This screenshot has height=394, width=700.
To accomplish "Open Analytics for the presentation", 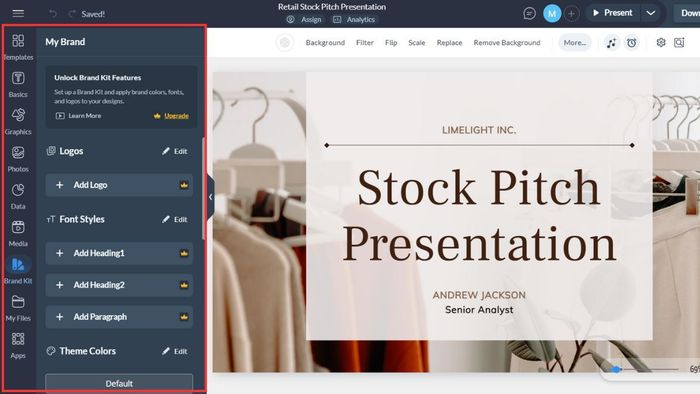I will [354, 20].
